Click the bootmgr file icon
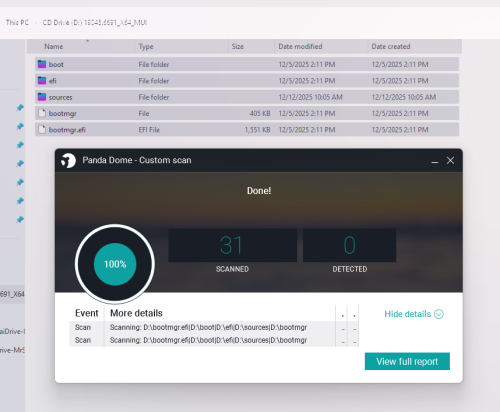Image resolution: width=500 pixels, height=412 pixels. pyautogui.click(x=42, y=113)
